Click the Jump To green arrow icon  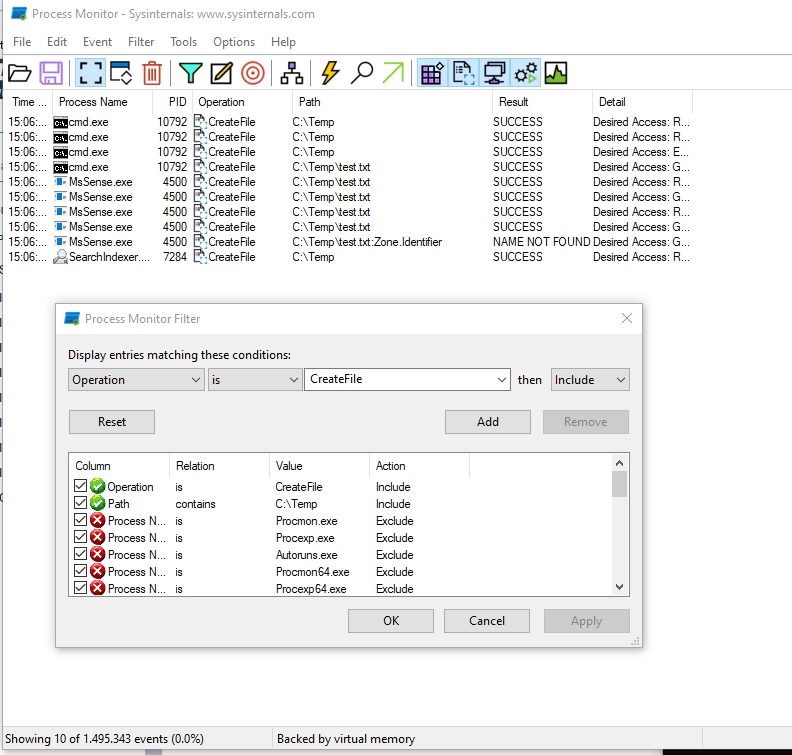[x=393, y=73]
